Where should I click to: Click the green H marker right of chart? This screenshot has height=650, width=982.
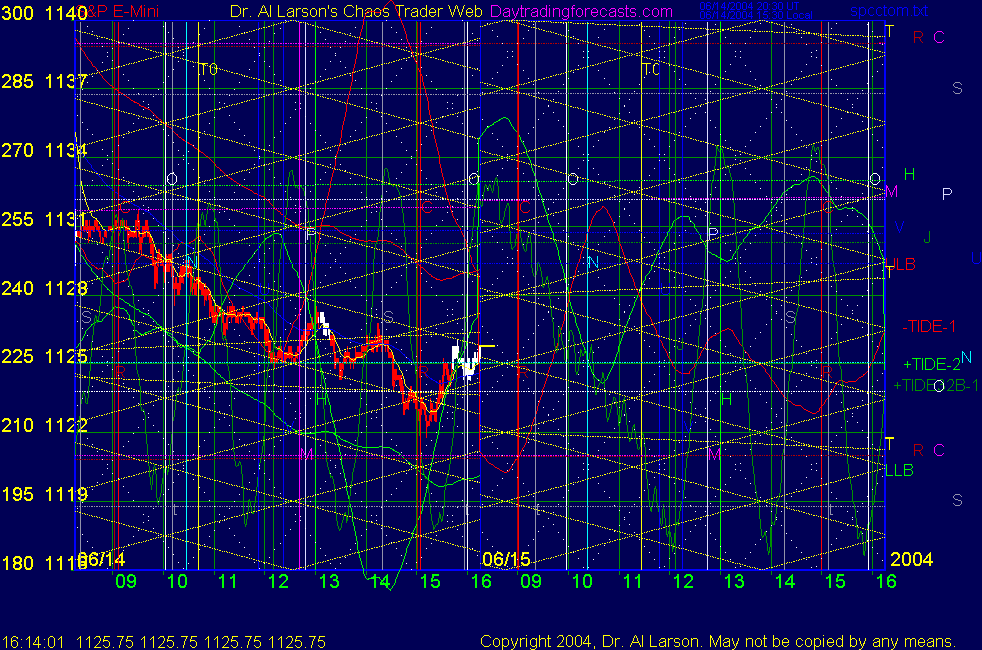click(909, 175)
